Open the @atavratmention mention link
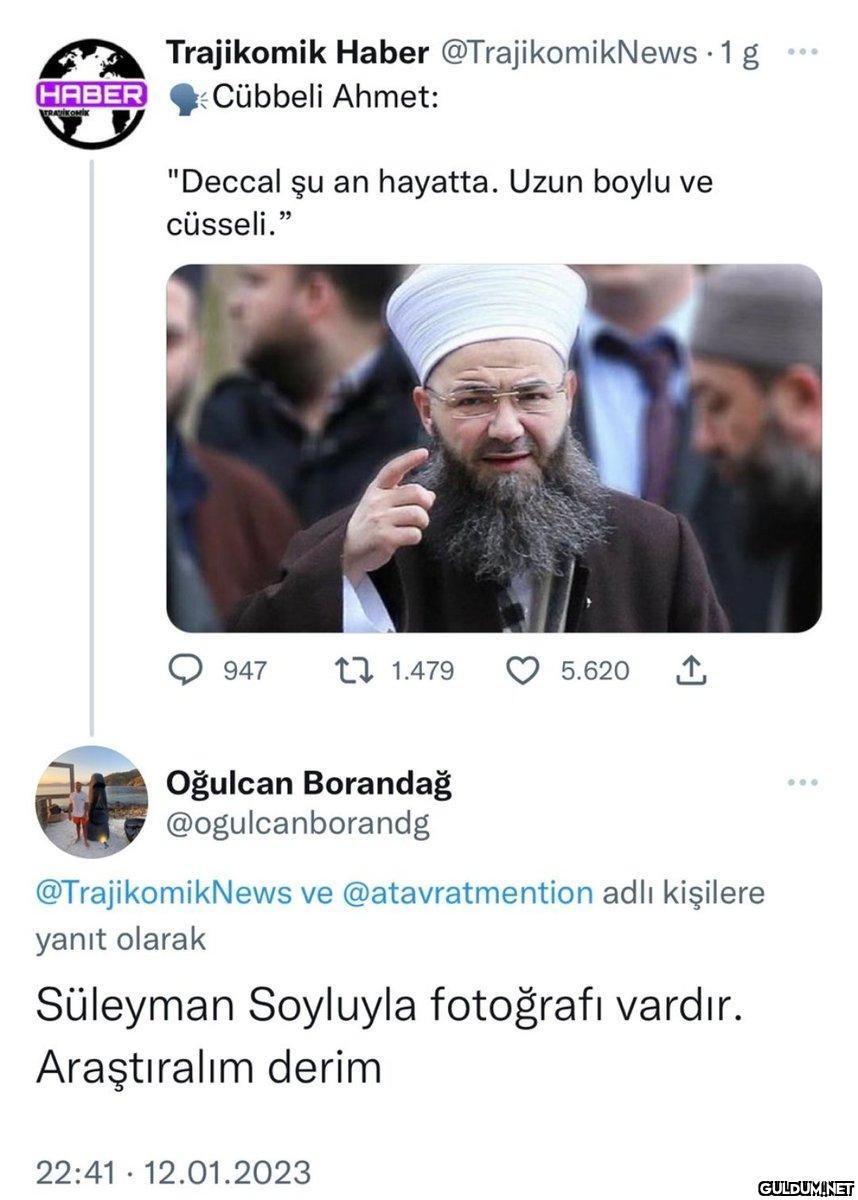The height and width of the screenshot is (1200, 858). 467,892
